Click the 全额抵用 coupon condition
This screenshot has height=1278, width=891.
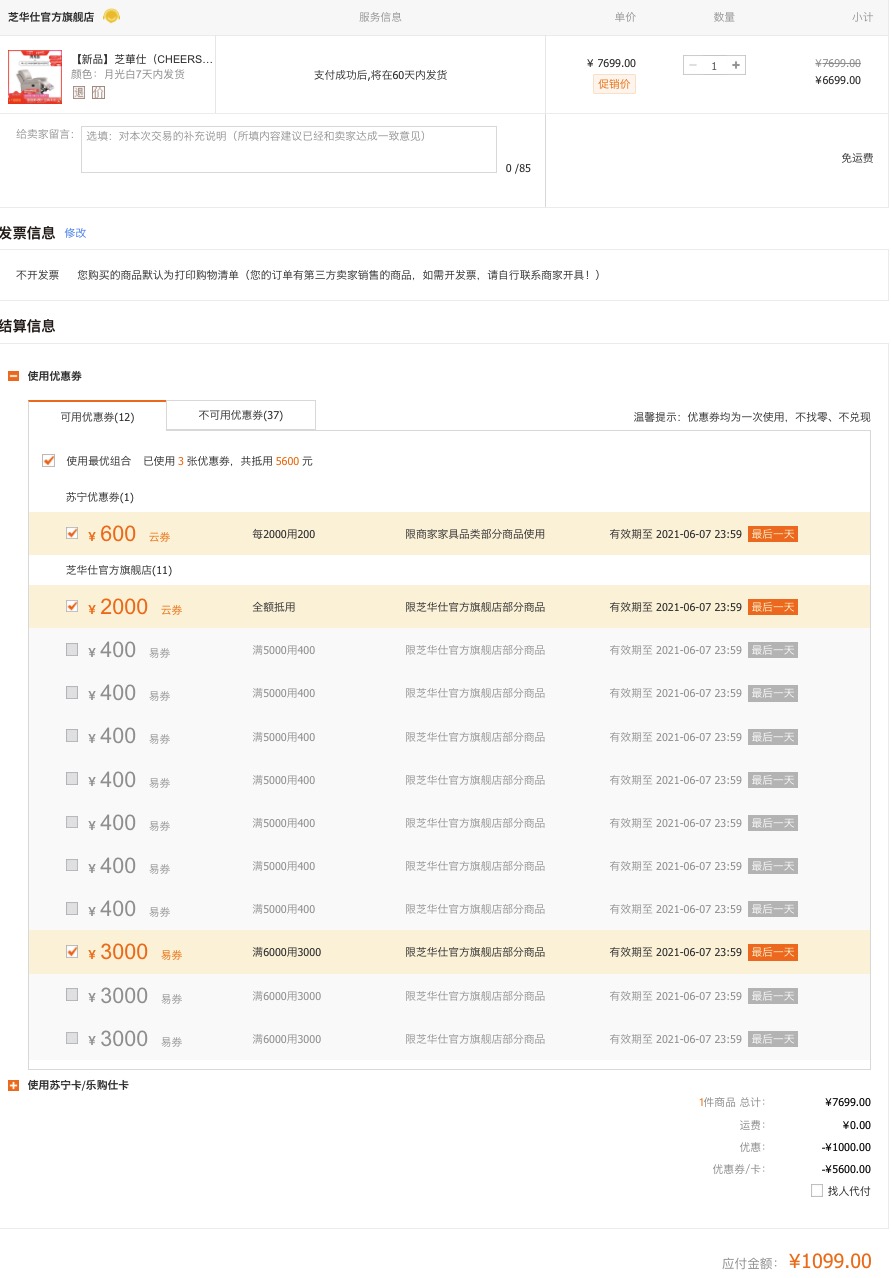pos(274,607)
